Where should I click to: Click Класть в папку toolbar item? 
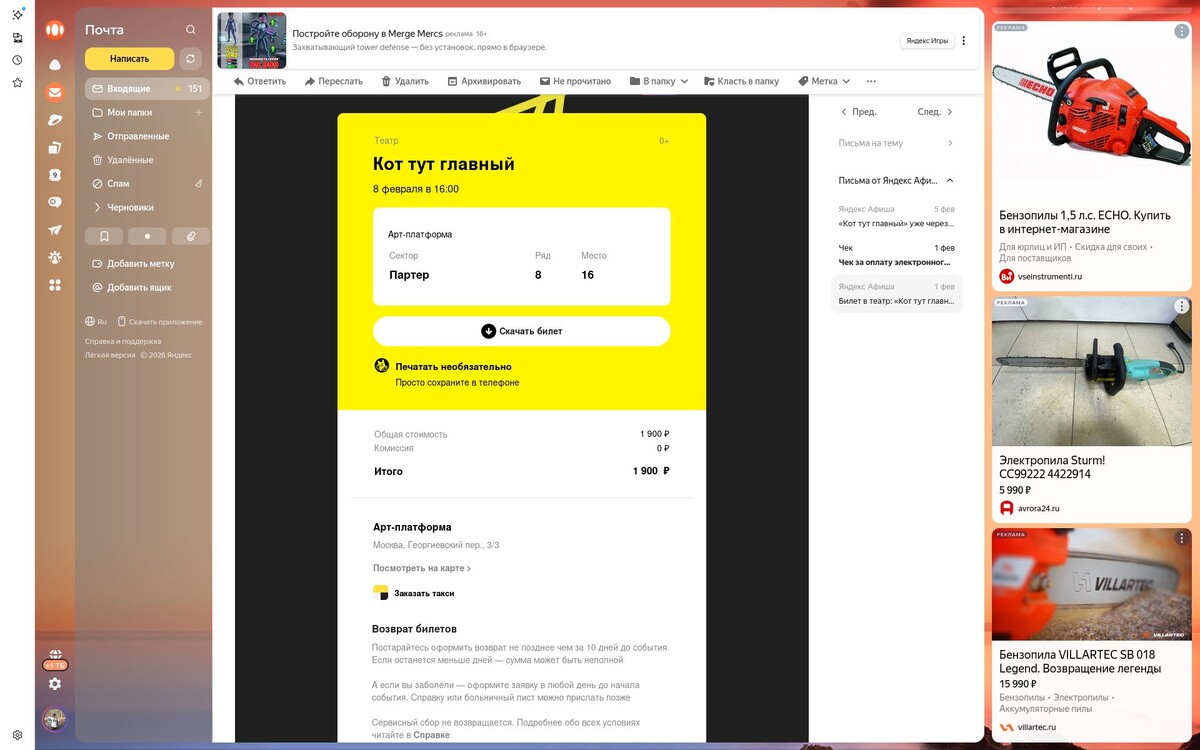741,81
